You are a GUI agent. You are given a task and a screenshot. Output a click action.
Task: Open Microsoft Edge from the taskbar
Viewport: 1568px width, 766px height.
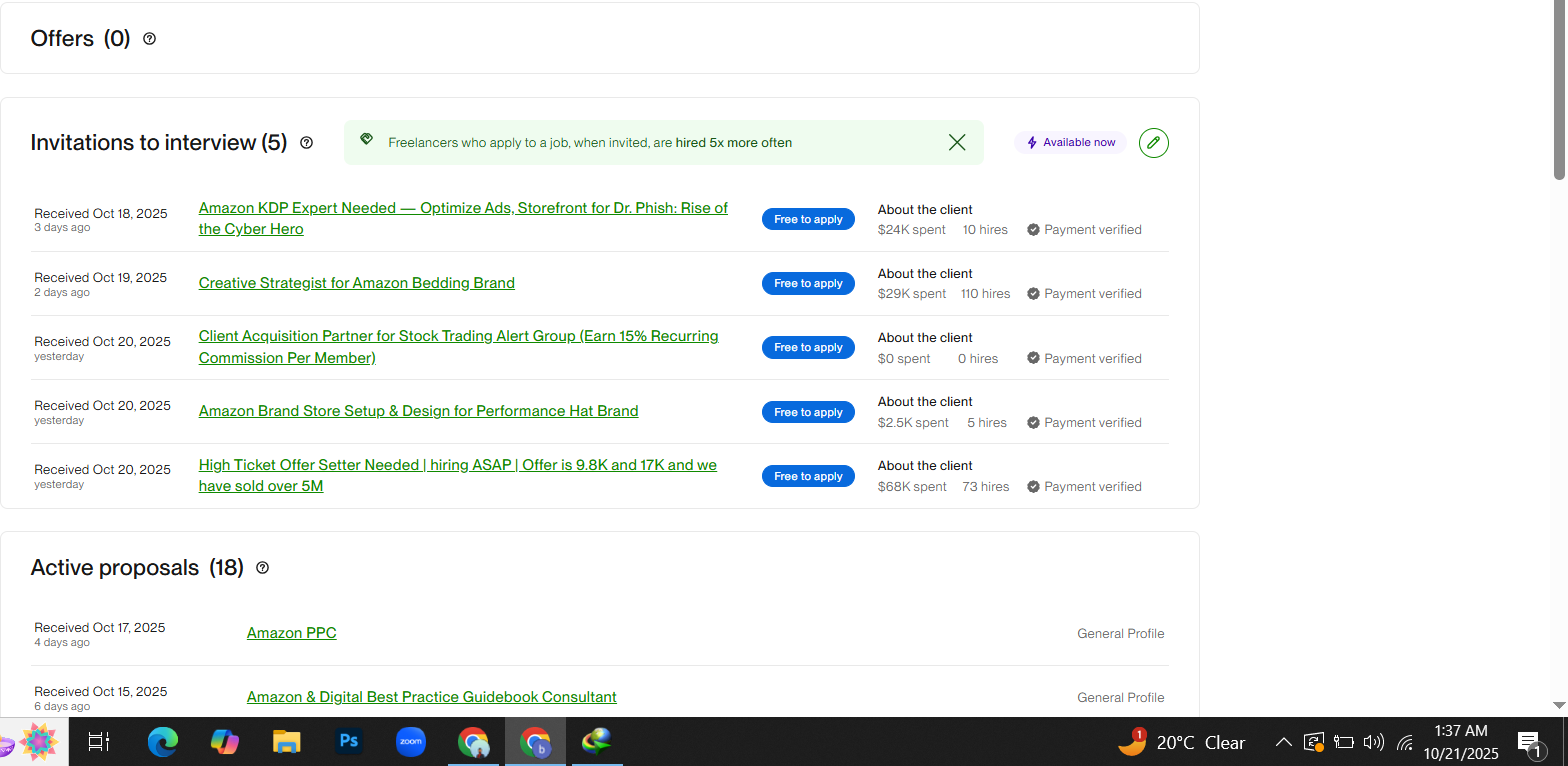click(x=162, y=742)
